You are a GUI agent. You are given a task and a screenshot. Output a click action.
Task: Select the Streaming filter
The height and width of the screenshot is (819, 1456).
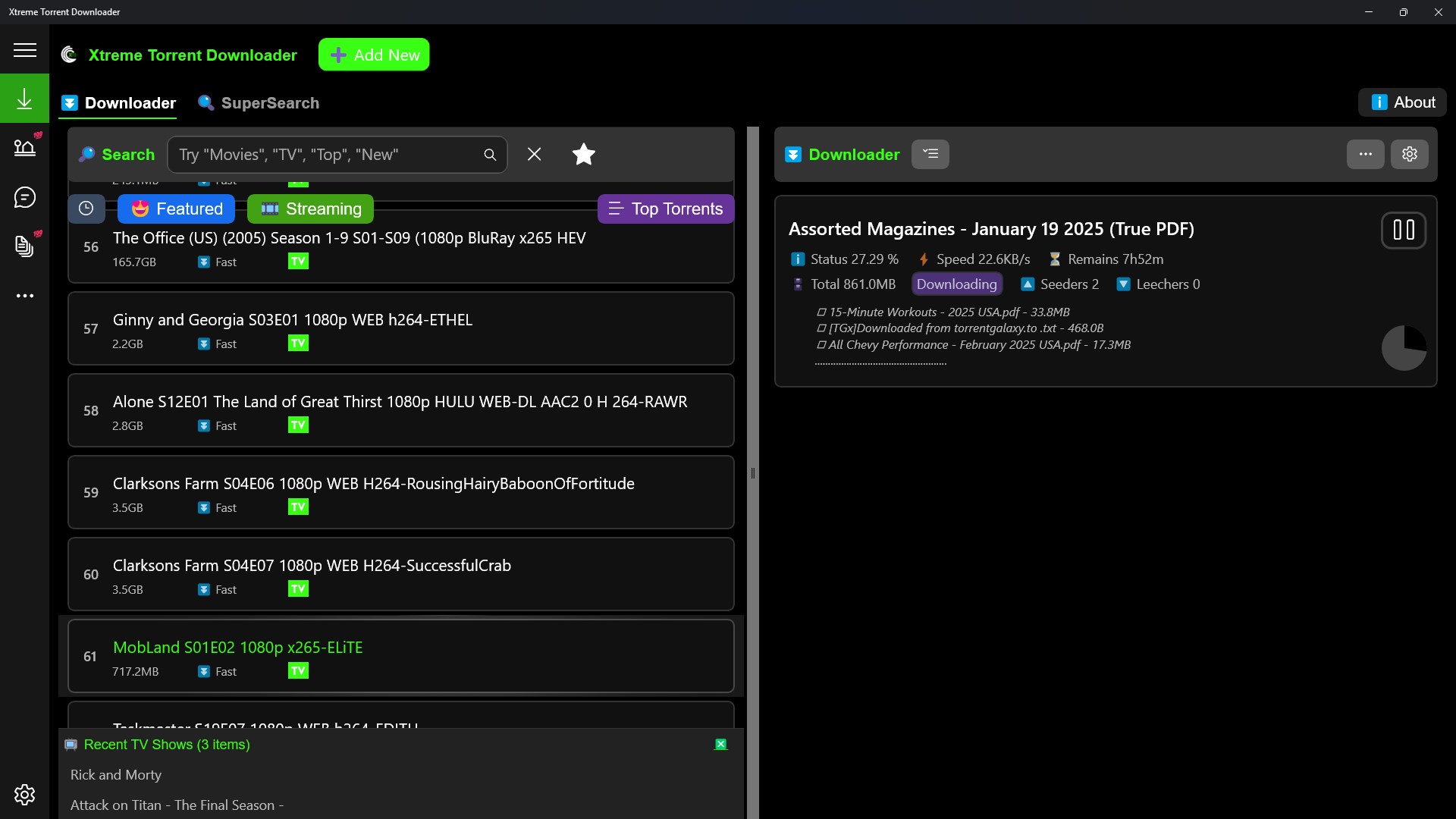coord(311,209)
